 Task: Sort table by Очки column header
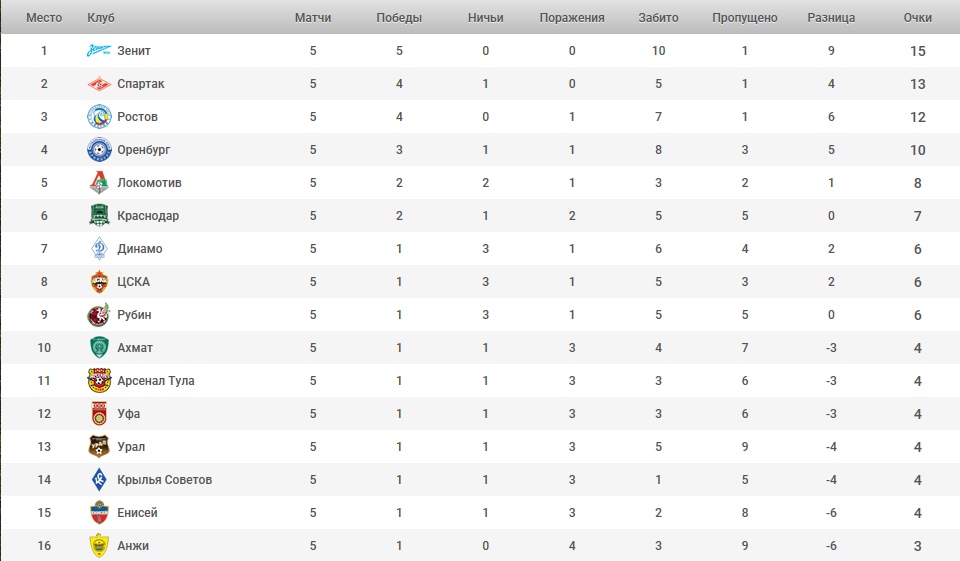click(917, 18)
